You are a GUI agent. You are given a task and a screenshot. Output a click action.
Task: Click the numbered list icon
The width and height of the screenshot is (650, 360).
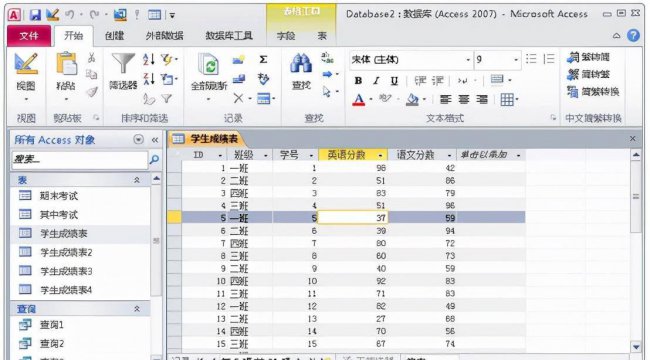(549, 59)
